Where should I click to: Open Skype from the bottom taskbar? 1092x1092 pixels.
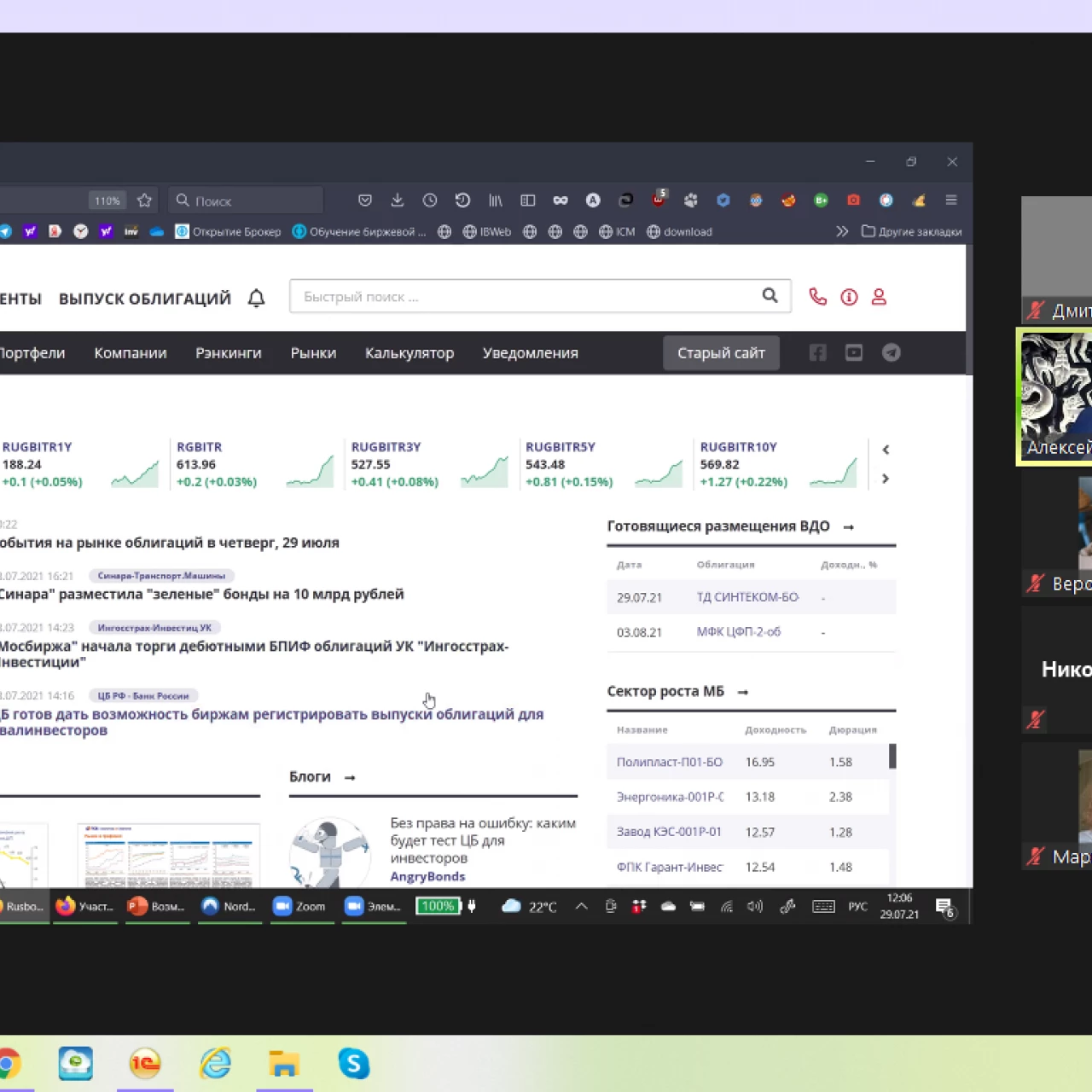click(354, 1063)
